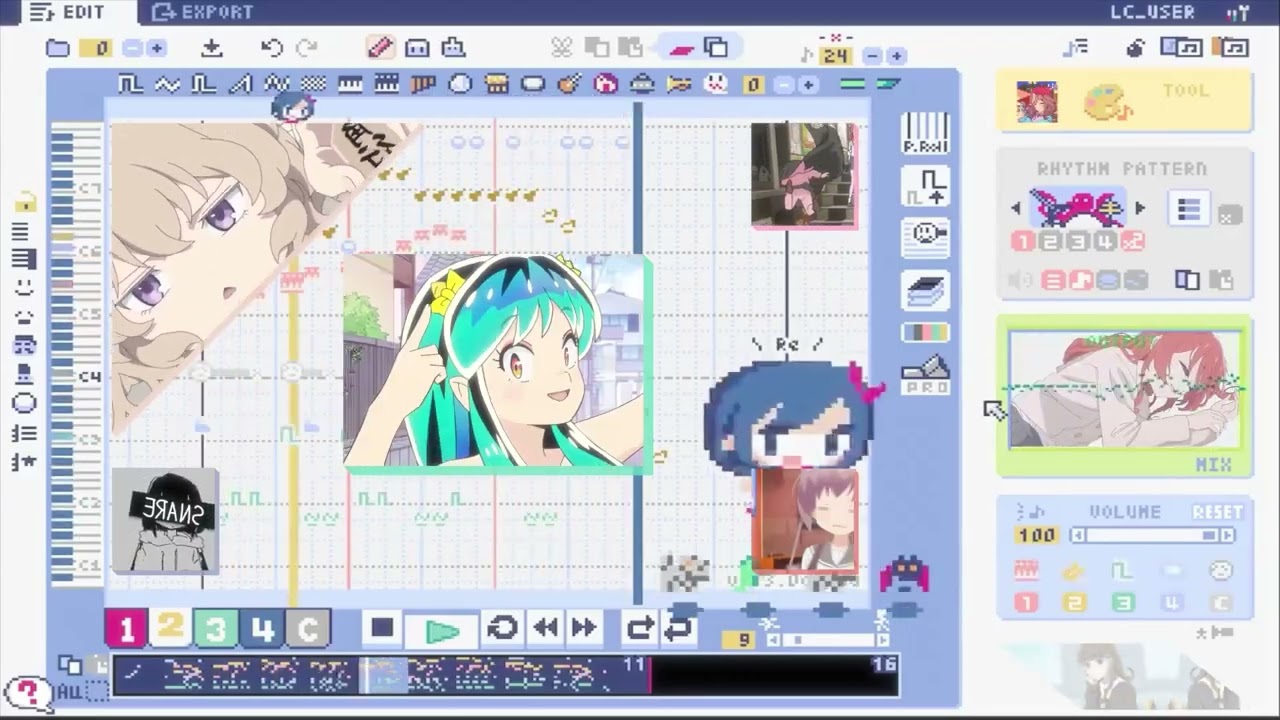Open the P.Roll piano roll view
Image resolution: width=1280 pixels, height=720 pixels.
pos(925,132)
